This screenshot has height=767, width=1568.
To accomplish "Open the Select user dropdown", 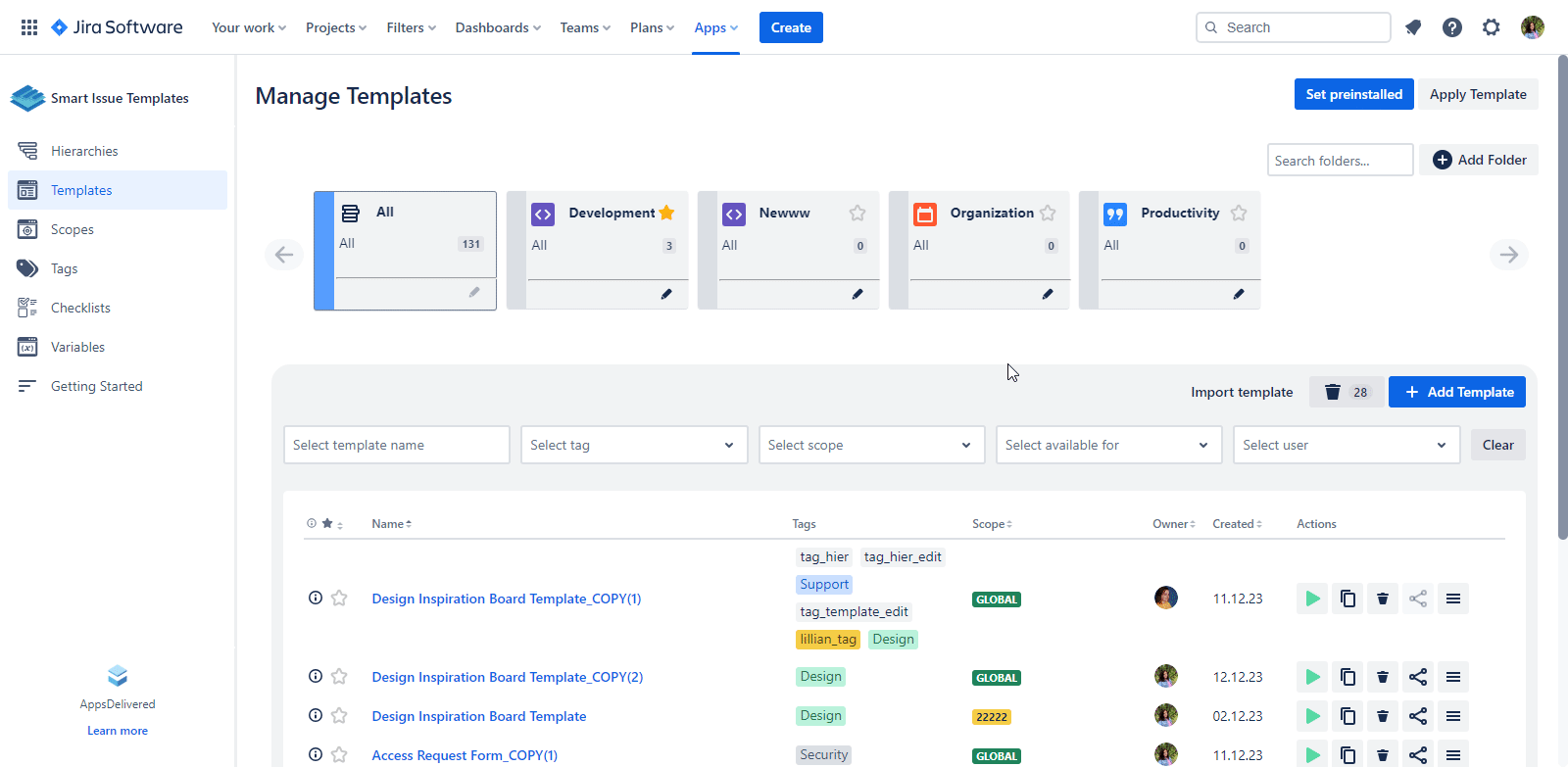I will click(1346, 445).
